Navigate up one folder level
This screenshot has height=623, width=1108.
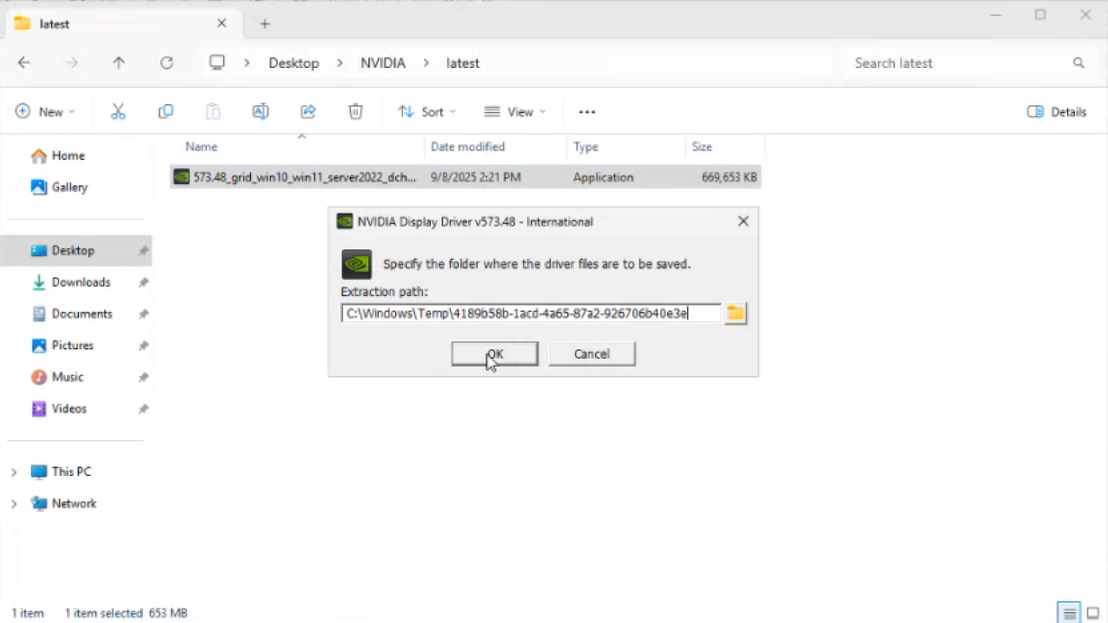[119, 63]
